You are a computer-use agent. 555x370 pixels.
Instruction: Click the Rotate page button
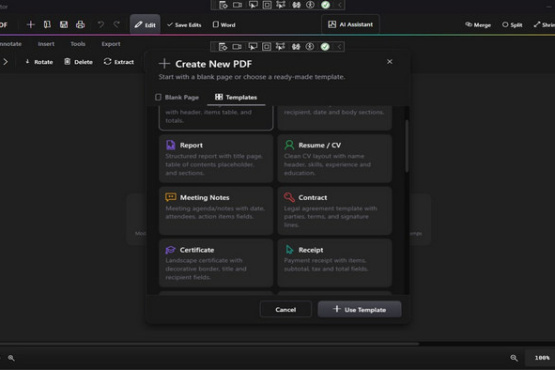coord(39,62)
